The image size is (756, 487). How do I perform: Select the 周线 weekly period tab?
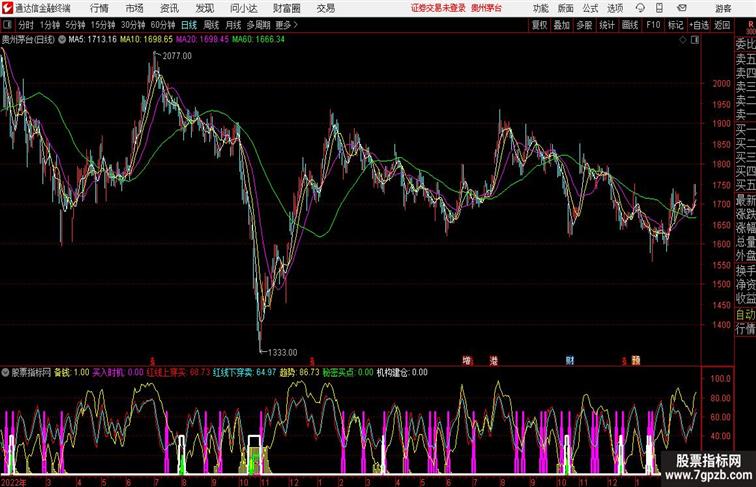211,25
